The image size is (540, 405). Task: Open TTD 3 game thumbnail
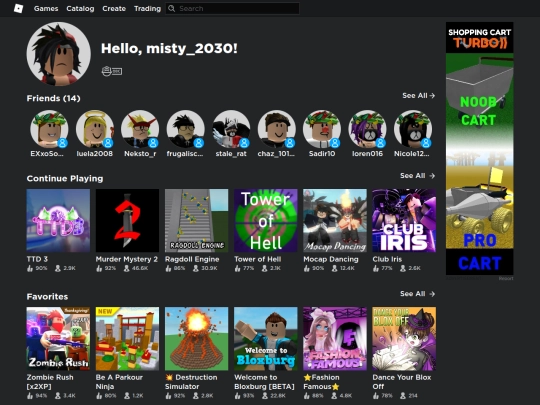(x=58, y=220)
